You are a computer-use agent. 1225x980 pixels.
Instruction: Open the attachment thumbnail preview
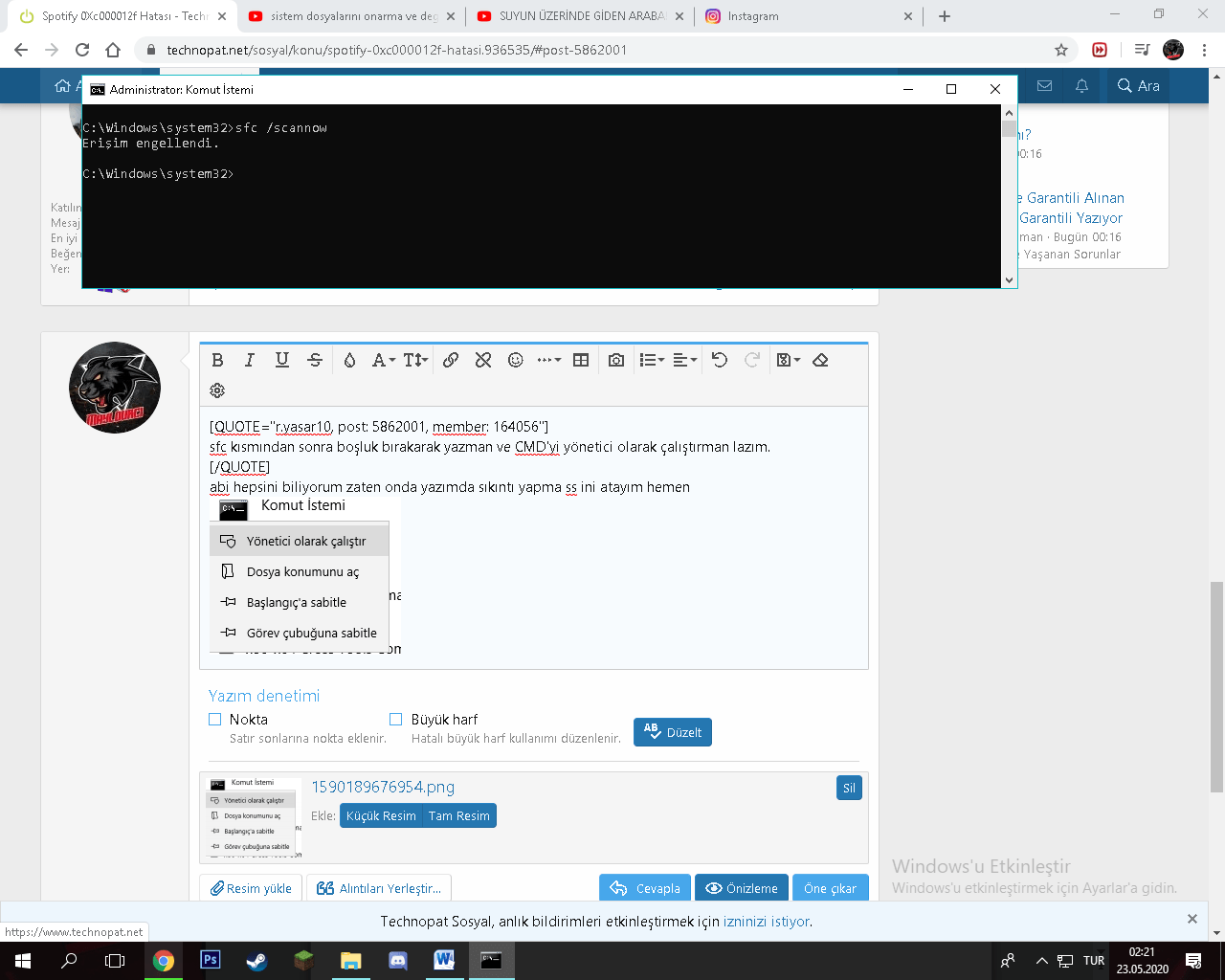click(254, 817)
